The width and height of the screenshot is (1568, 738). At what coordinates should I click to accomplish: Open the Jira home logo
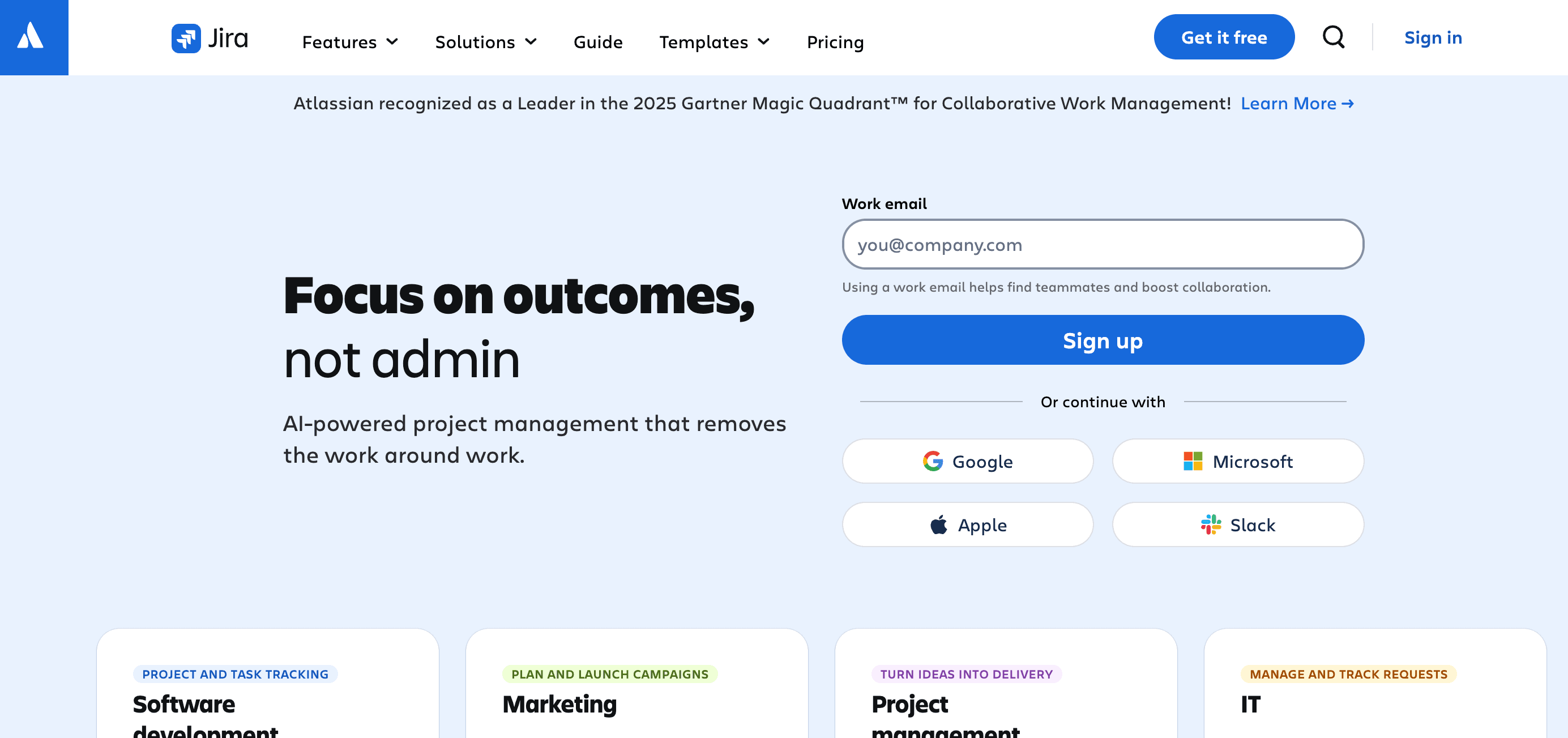click(x=210, y=38)
